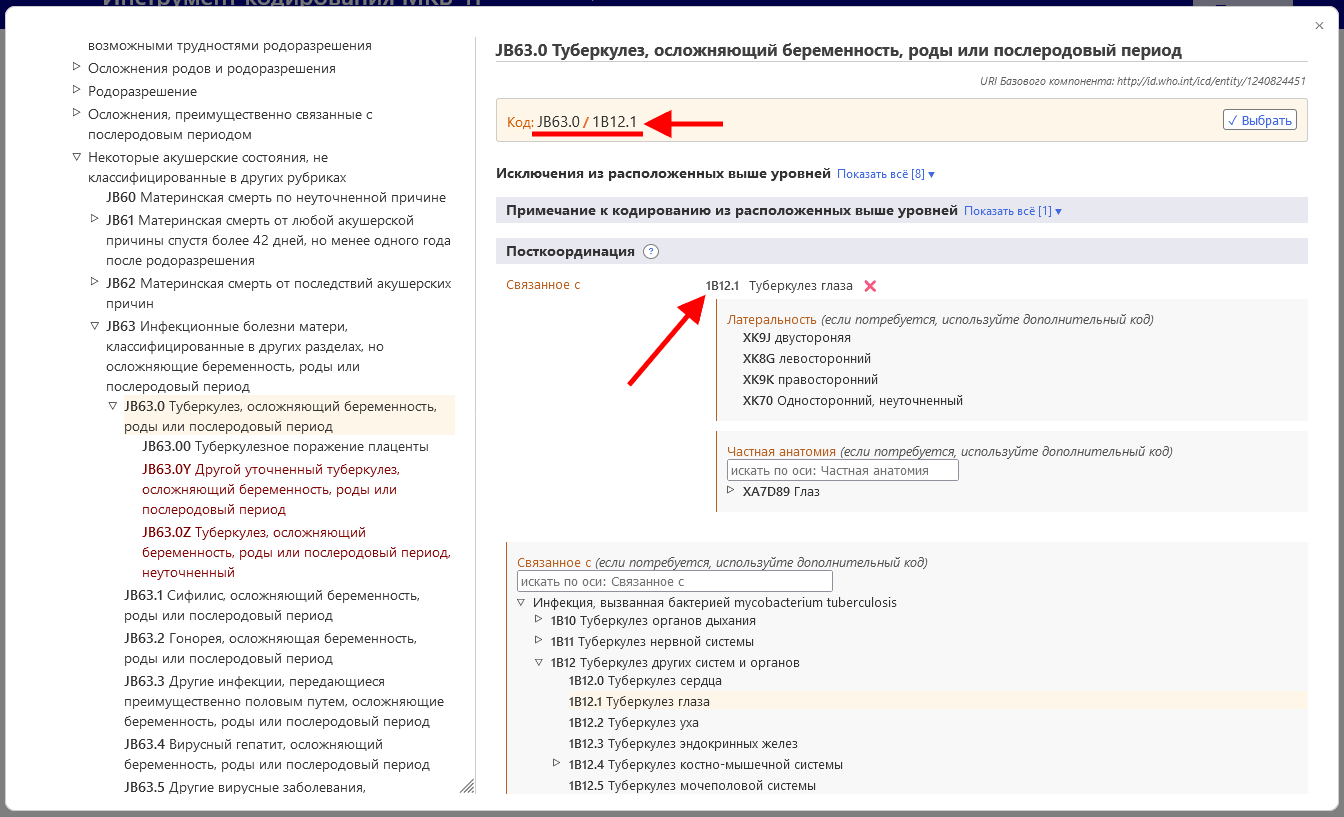
Task: Open the Посткоординация help question mark icon
Action: point(651,251)
